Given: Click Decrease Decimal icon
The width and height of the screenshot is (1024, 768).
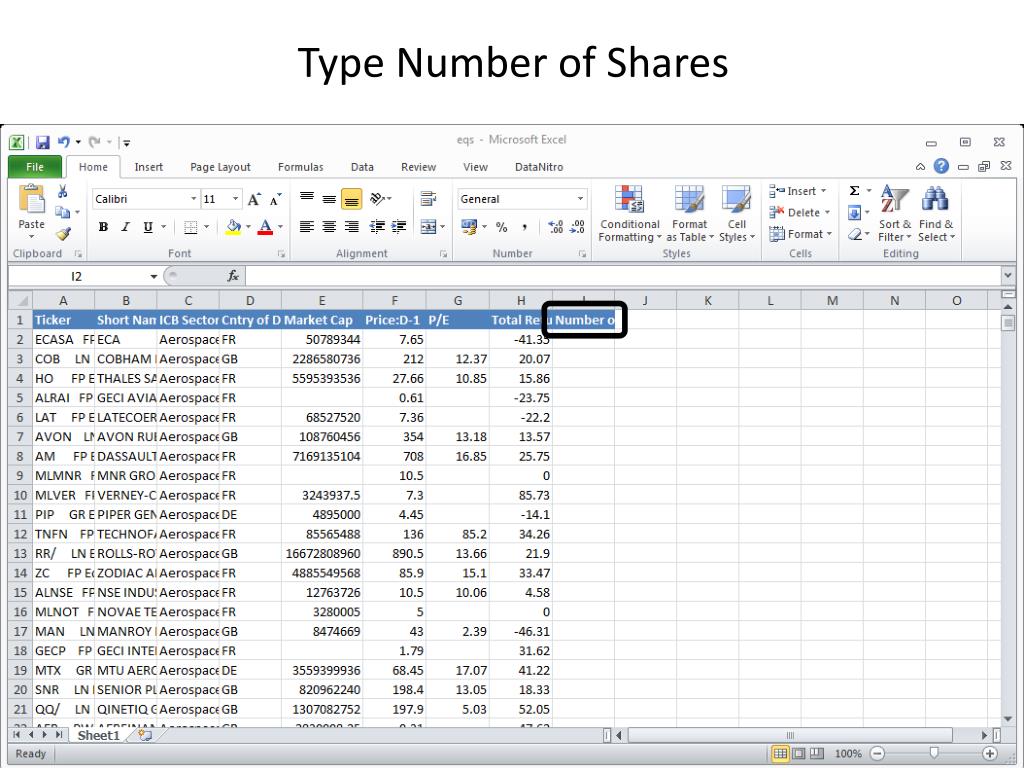Looking at the screenshot, I should tap(577, 227).
